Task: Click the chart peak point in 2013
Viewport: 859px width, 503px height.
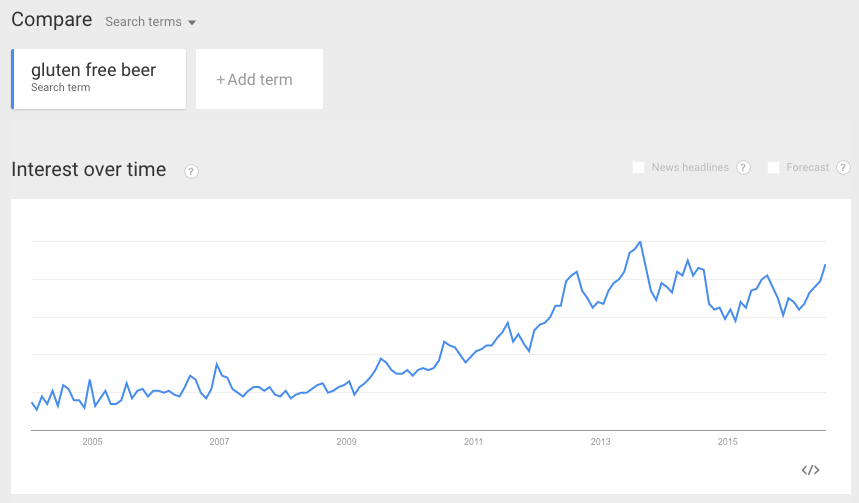Action: pyautogui.click(x=640, y=242)
